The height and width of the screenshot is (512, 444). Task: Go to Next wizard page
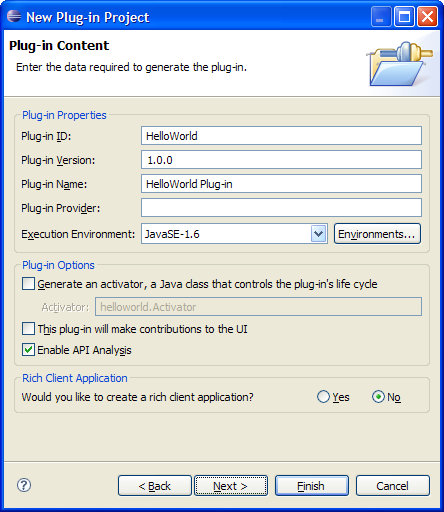(231, 486)
